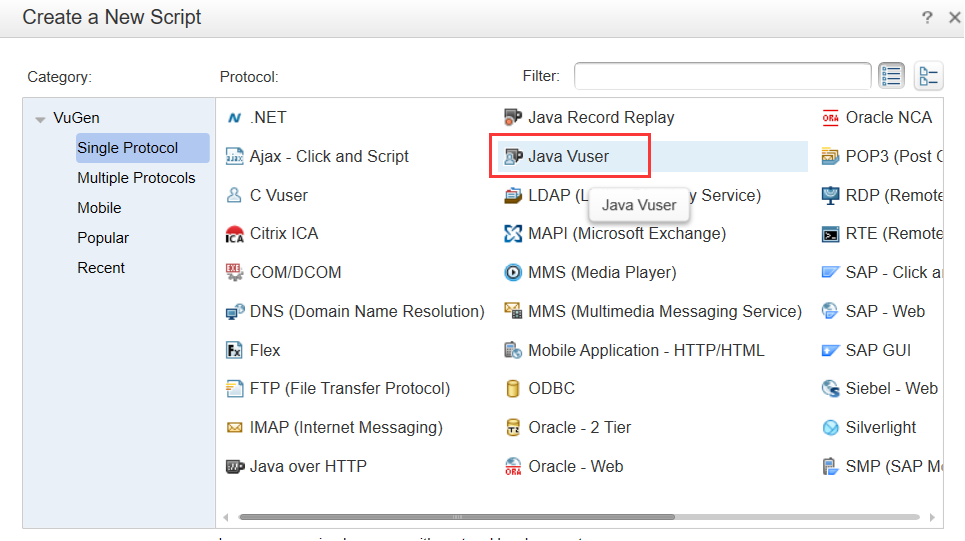Show the Popular protocols category
The height and width of the screenshot is (541, 965).
coord(103,238)
